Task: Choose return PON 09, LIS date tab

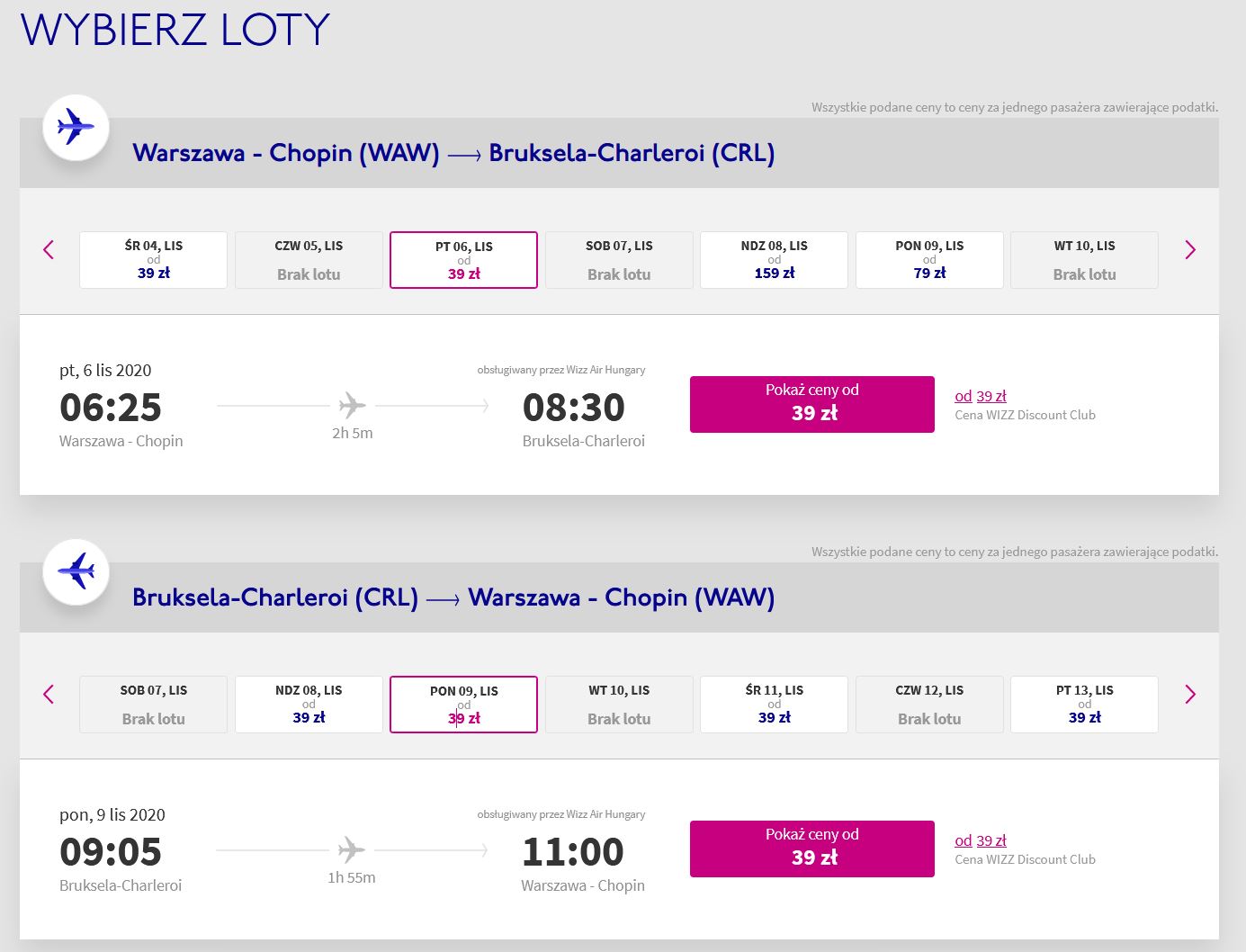Action: (463, 705)
